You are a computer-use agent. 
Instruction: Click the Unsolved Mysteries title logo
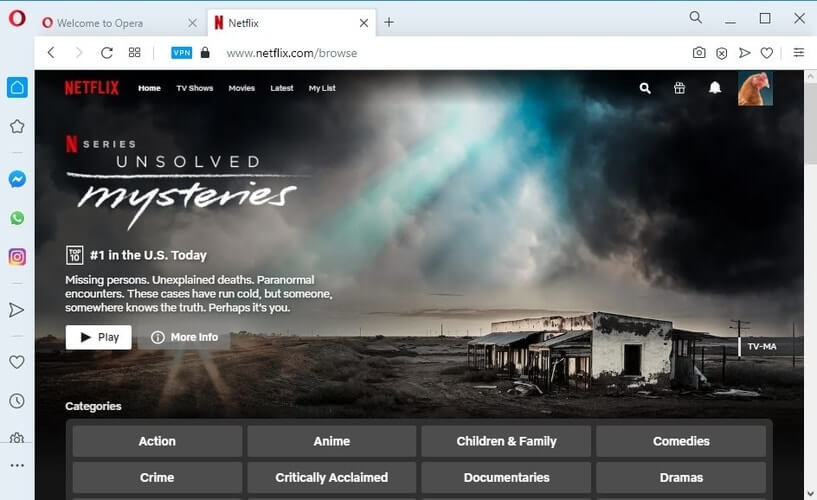(x=188, y=191)
